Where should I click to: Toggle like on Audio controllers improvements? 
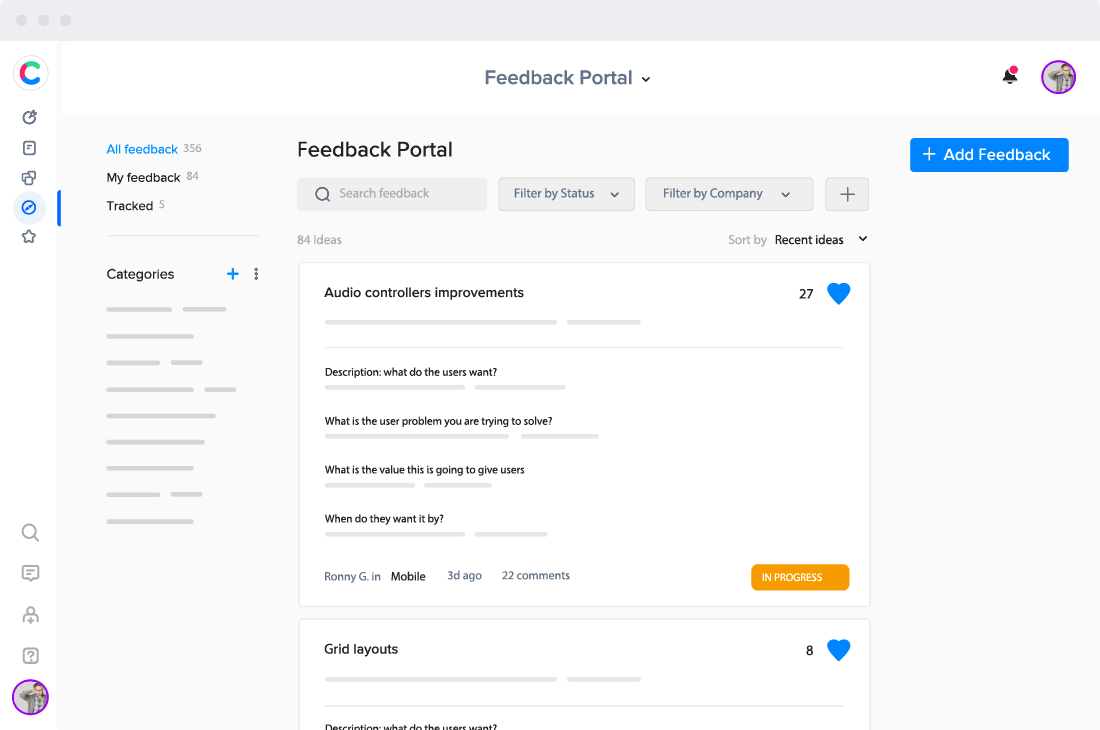pos(838,294)
